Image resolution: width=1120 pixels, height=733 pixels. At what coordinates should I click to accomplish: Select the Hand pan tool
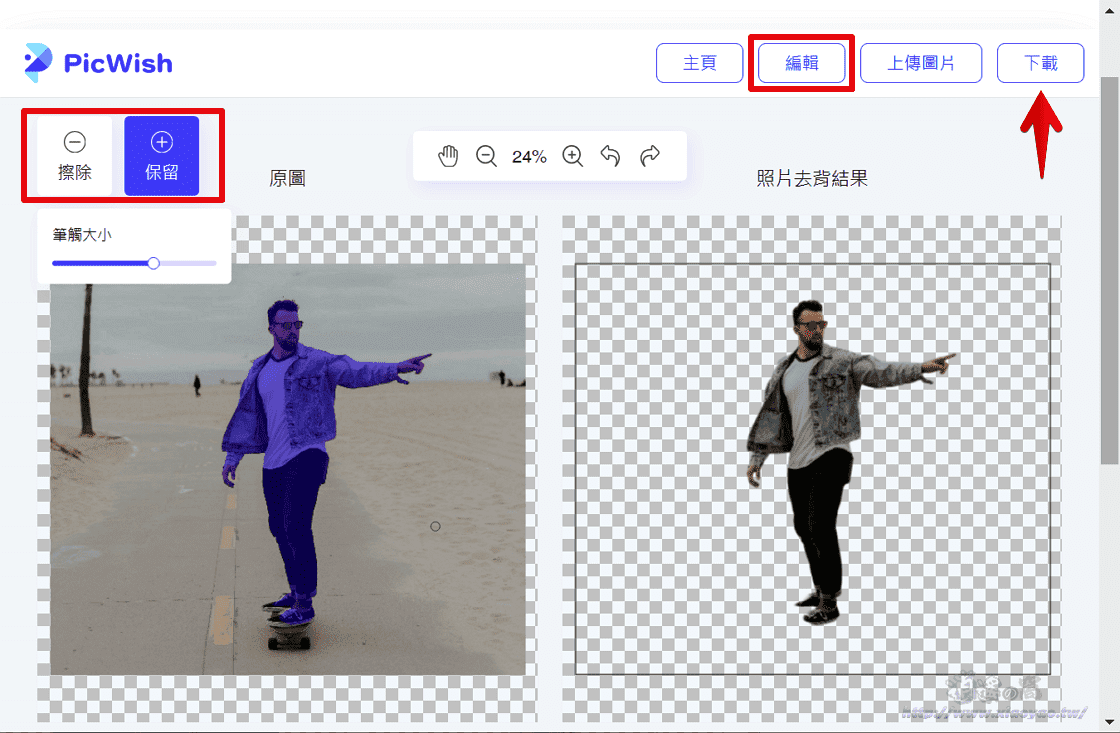tap(448, 155)
